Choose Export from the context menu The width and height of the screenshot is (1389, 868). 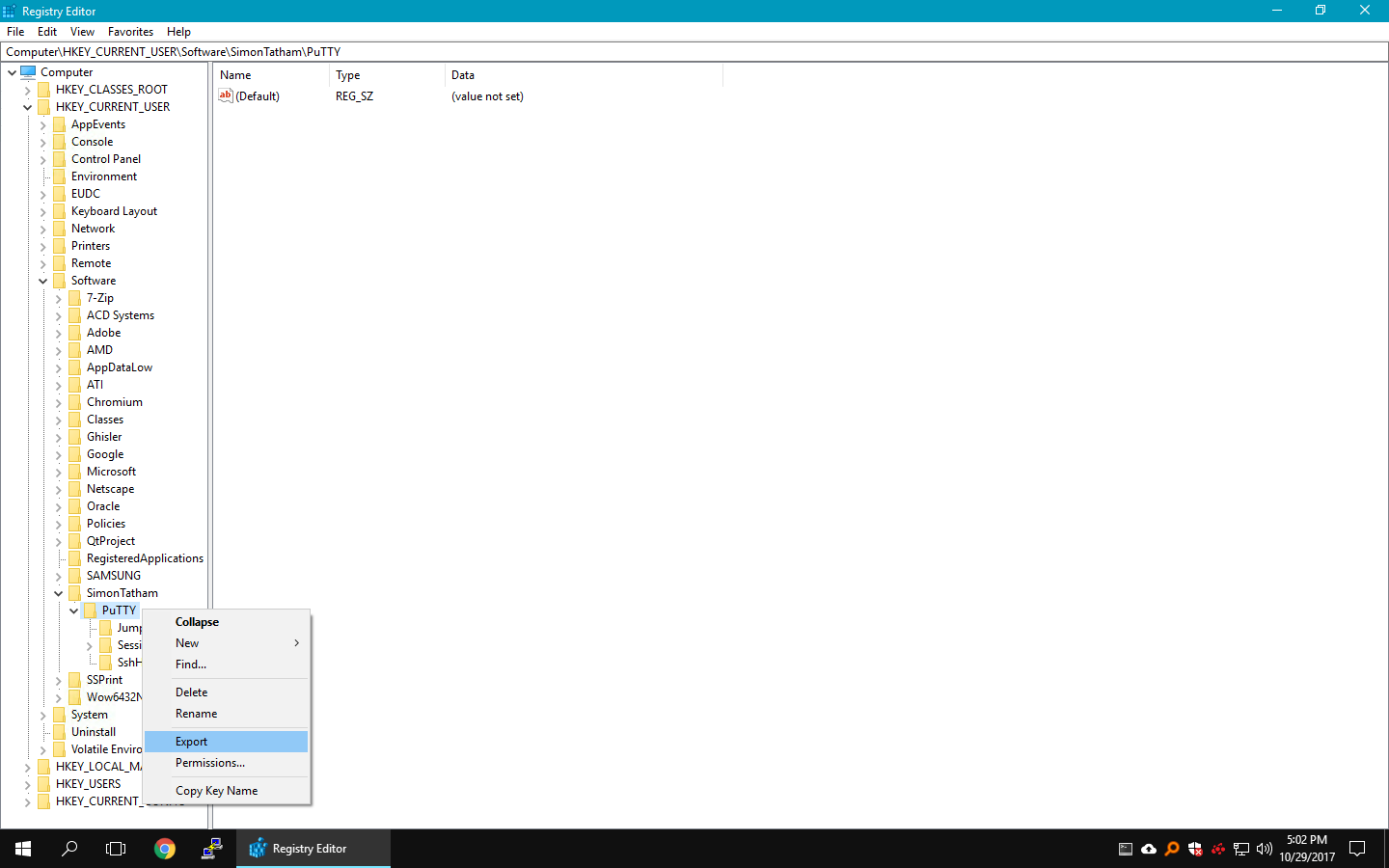226,742
